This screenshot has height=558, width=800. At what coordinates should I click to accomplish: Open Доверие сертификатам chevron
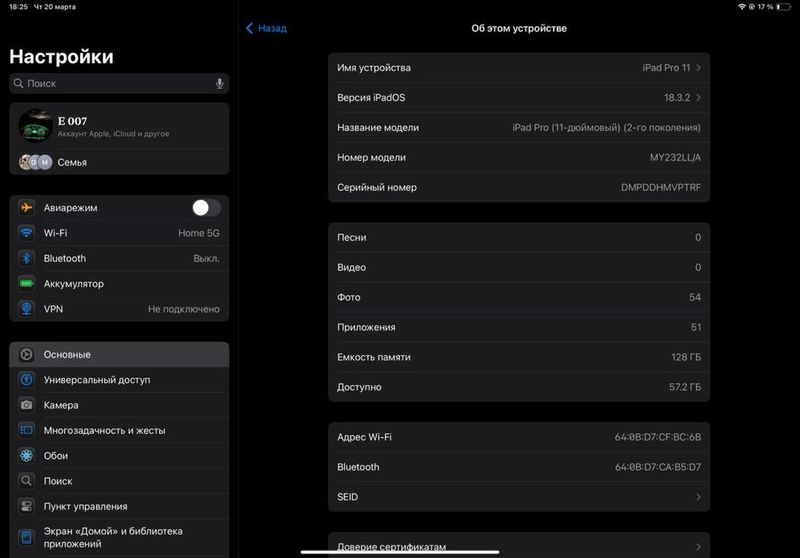tap(698, 547)
